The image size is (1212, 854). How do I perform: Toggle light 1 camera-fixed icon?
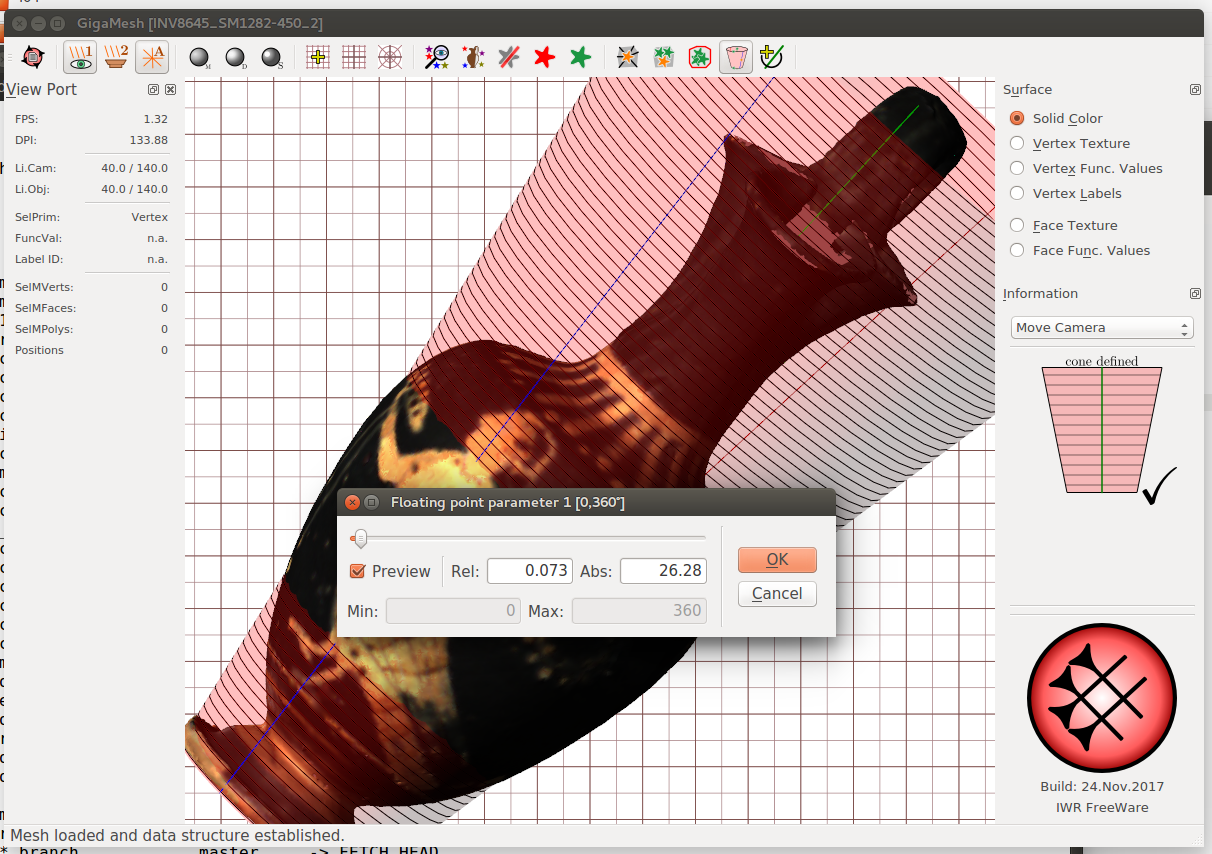[x=80, y=58]
